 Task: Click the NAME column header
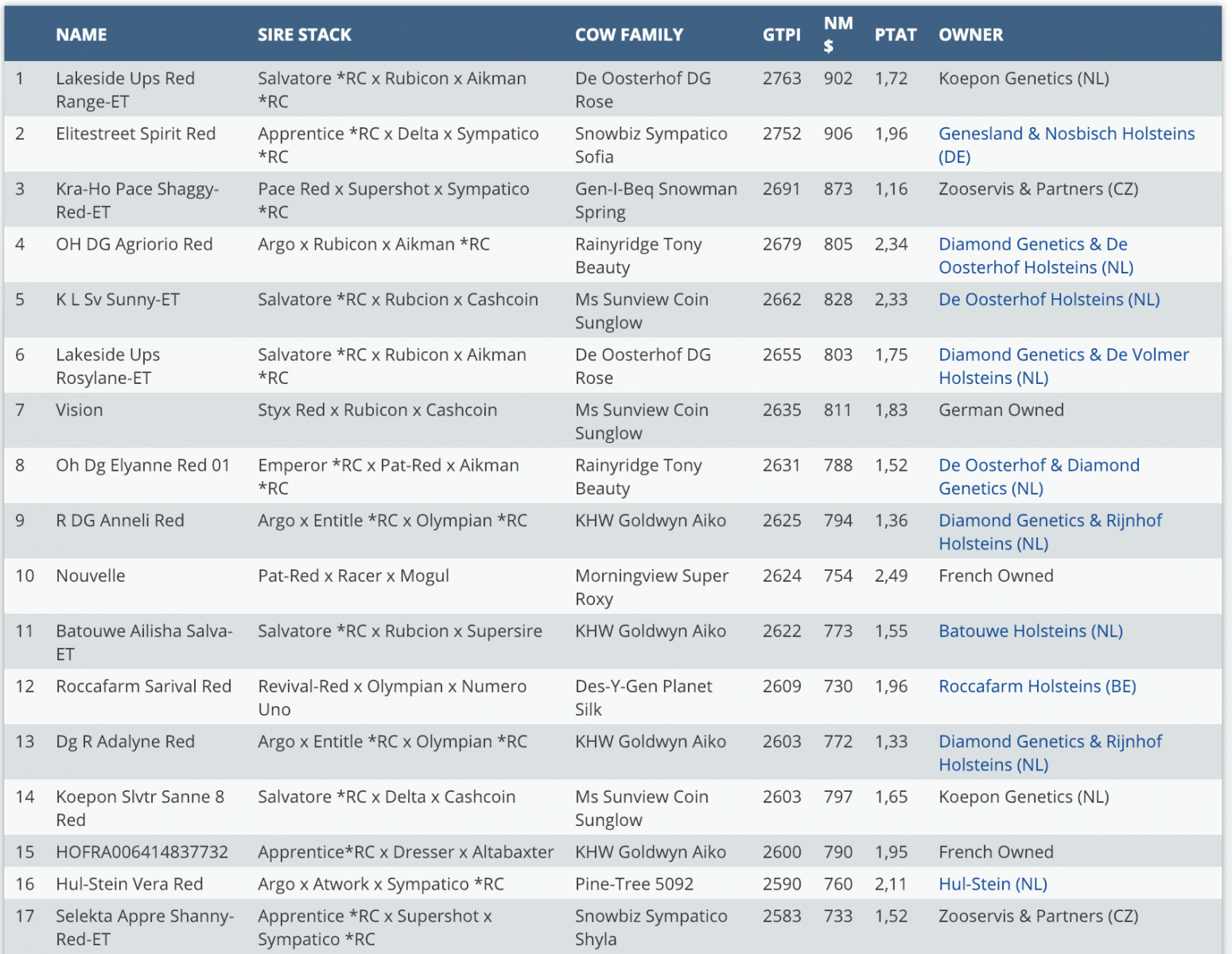coord(81,35)
